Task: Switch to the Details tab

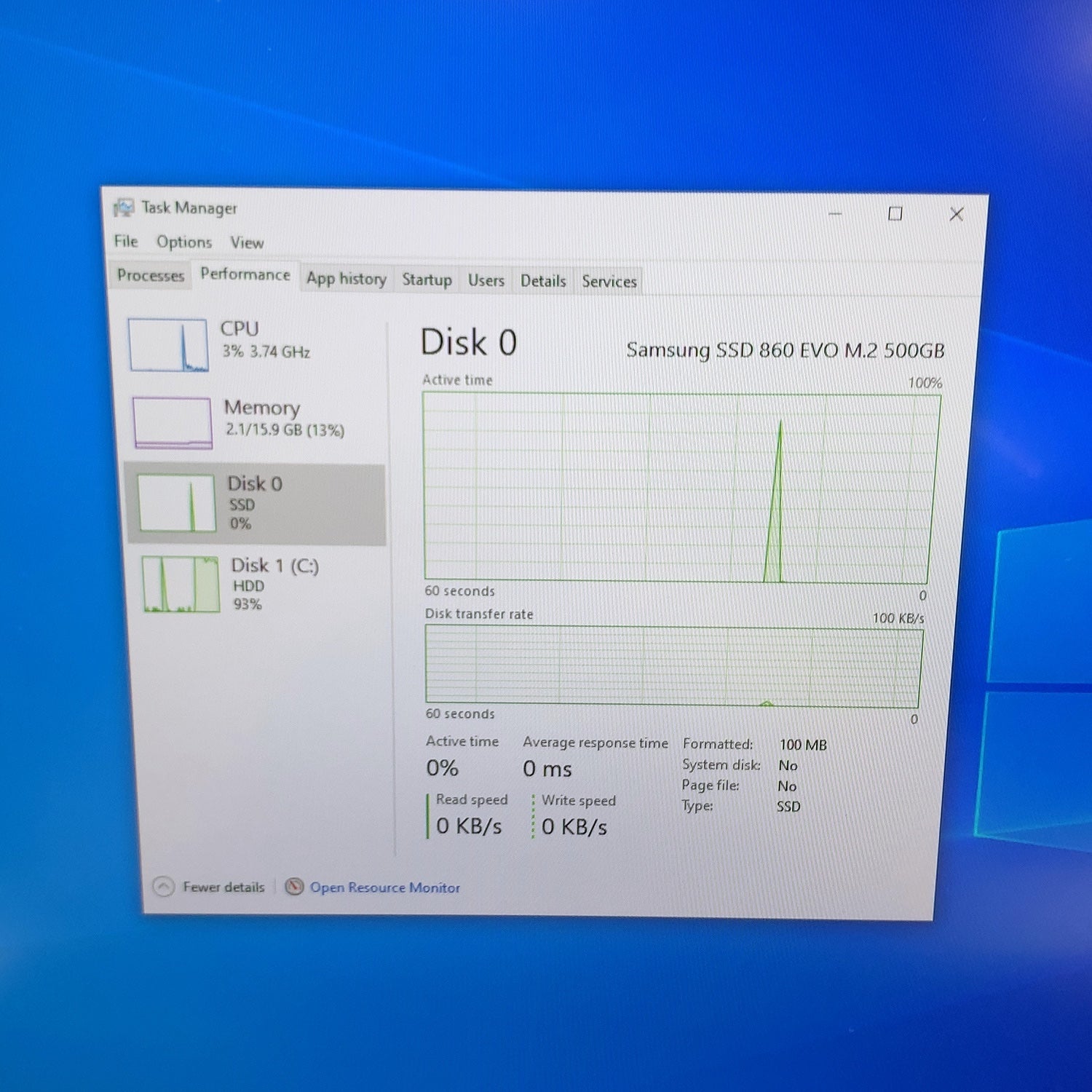Action: point(543,281)
